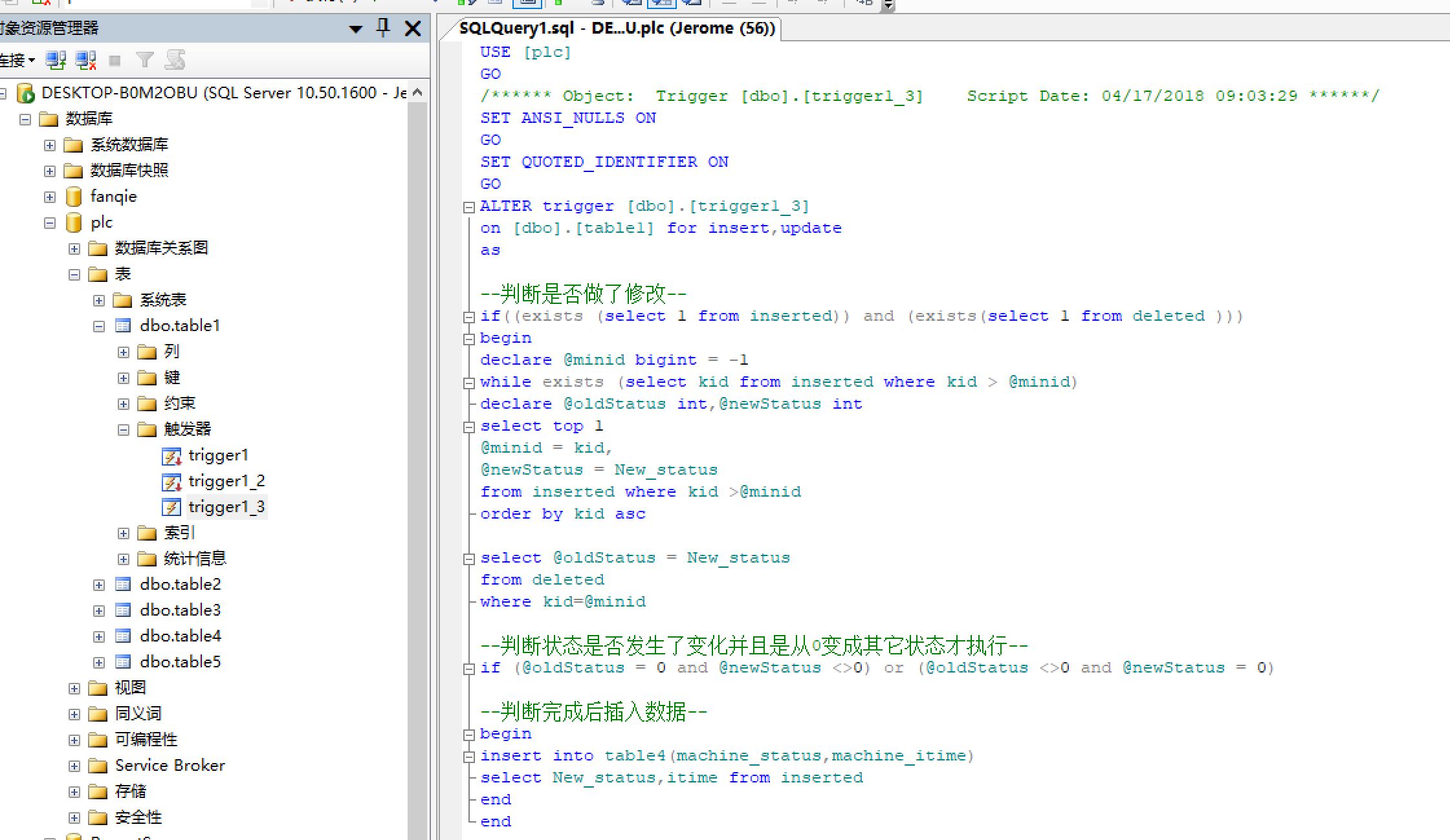
Task: Collapse the ALTER trigger code block
Action: tap(469, 208)
